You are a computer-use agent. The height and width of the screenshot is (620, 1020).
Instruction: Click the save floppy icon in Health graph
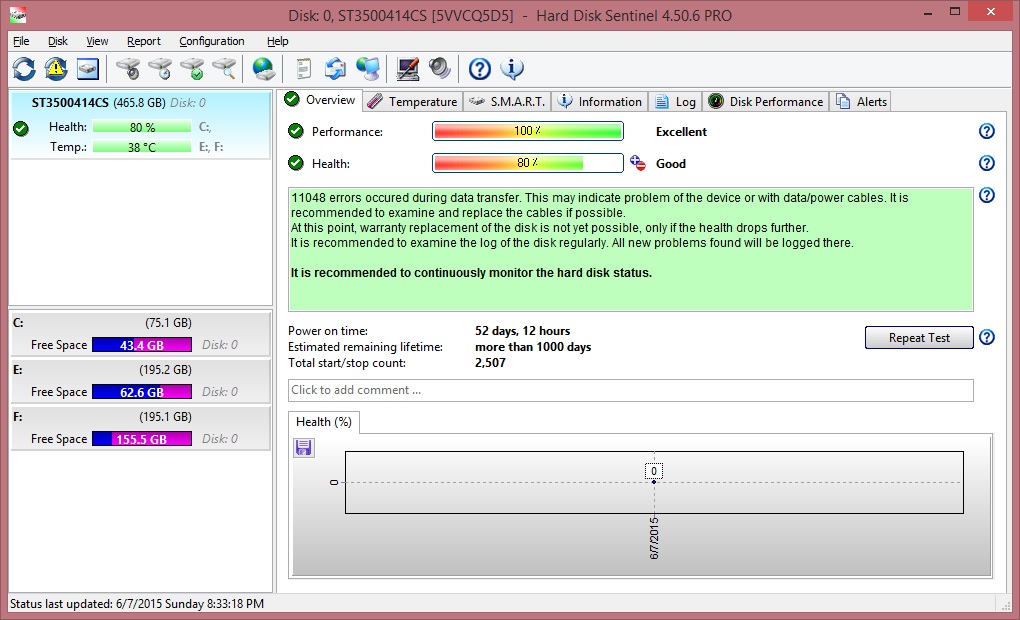coord(304,448)
